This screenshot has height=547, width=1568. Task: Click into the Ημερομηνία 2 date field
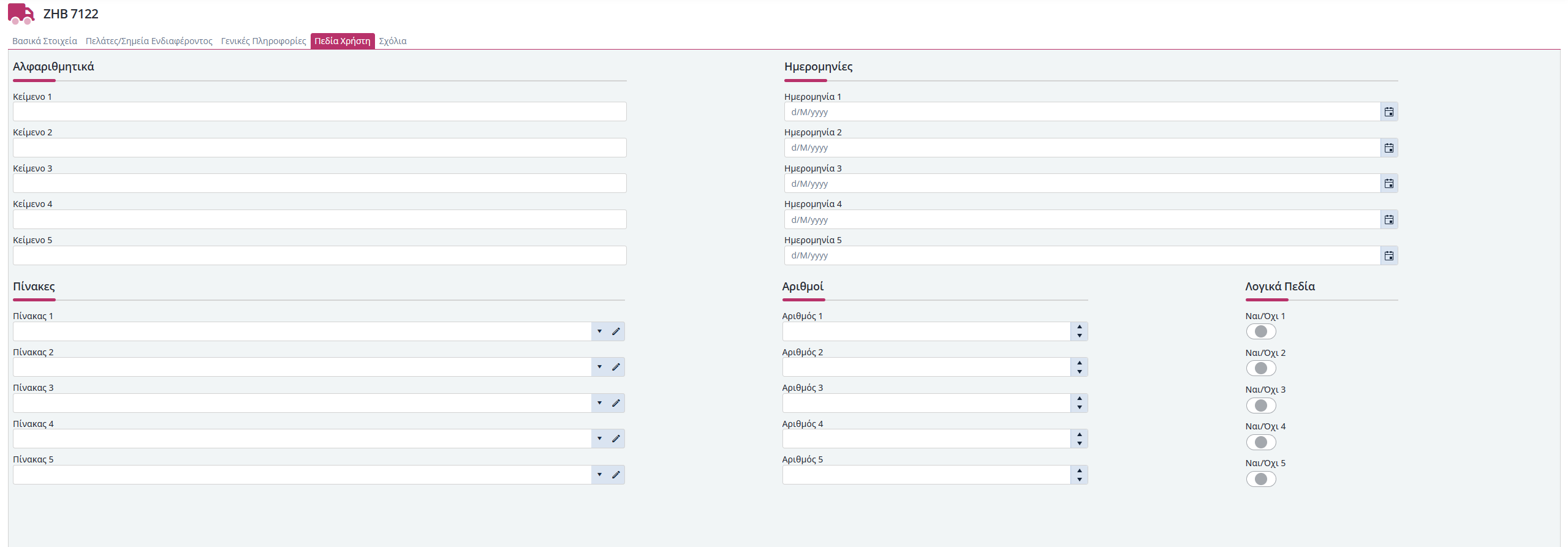point(1082,148)
